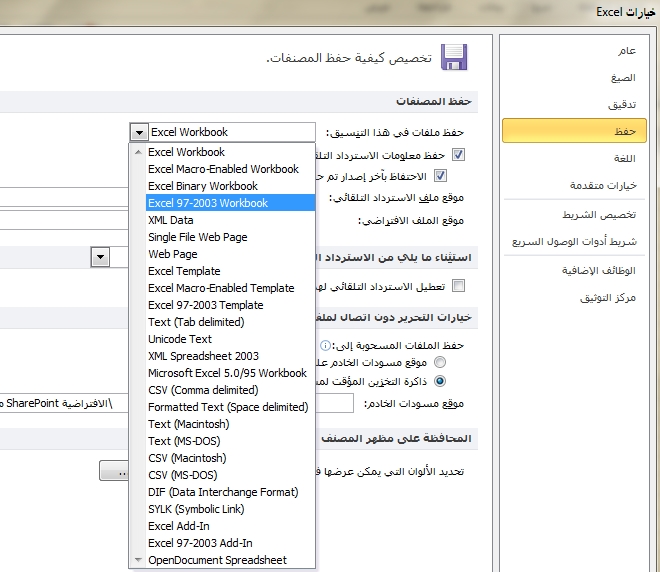Choose Excel Macro-Enabled Workbook format
Image resolution: width=660 pixels, height=572 pixels.
click(x=230, y=169)
